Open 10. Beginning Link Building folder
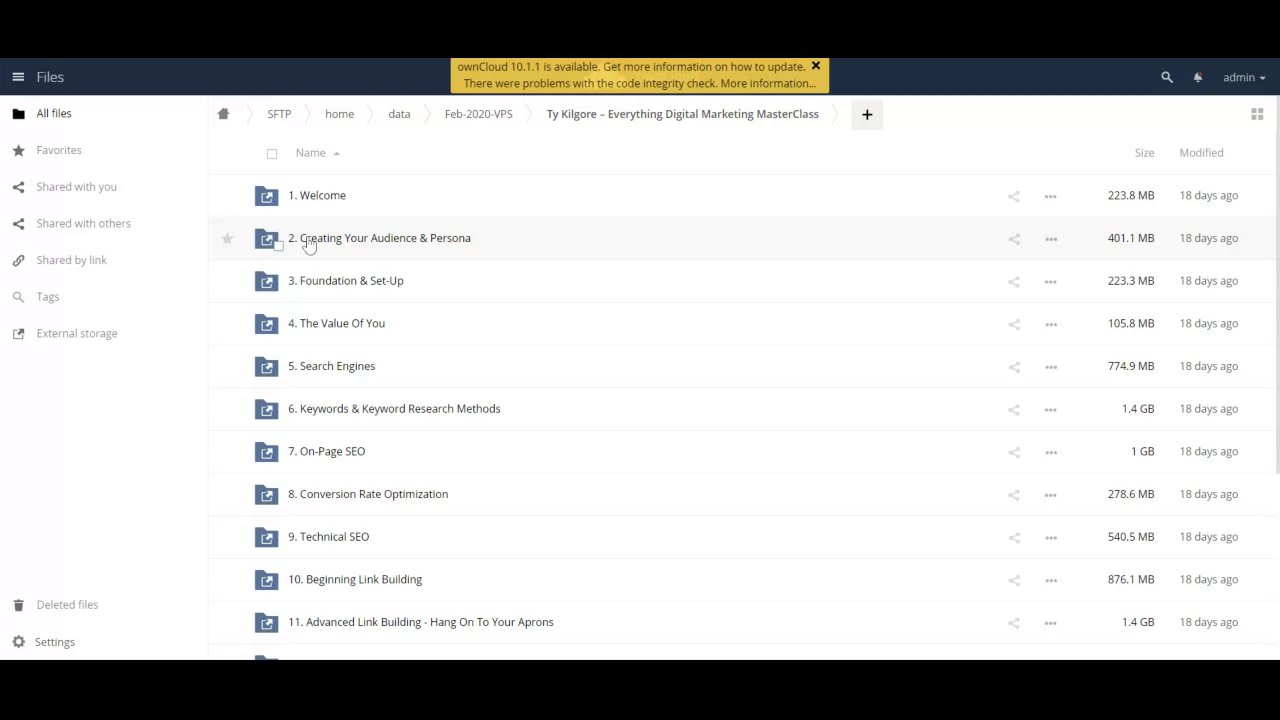Viewport: 1280px width, 720px height. (x=355, y=580)
